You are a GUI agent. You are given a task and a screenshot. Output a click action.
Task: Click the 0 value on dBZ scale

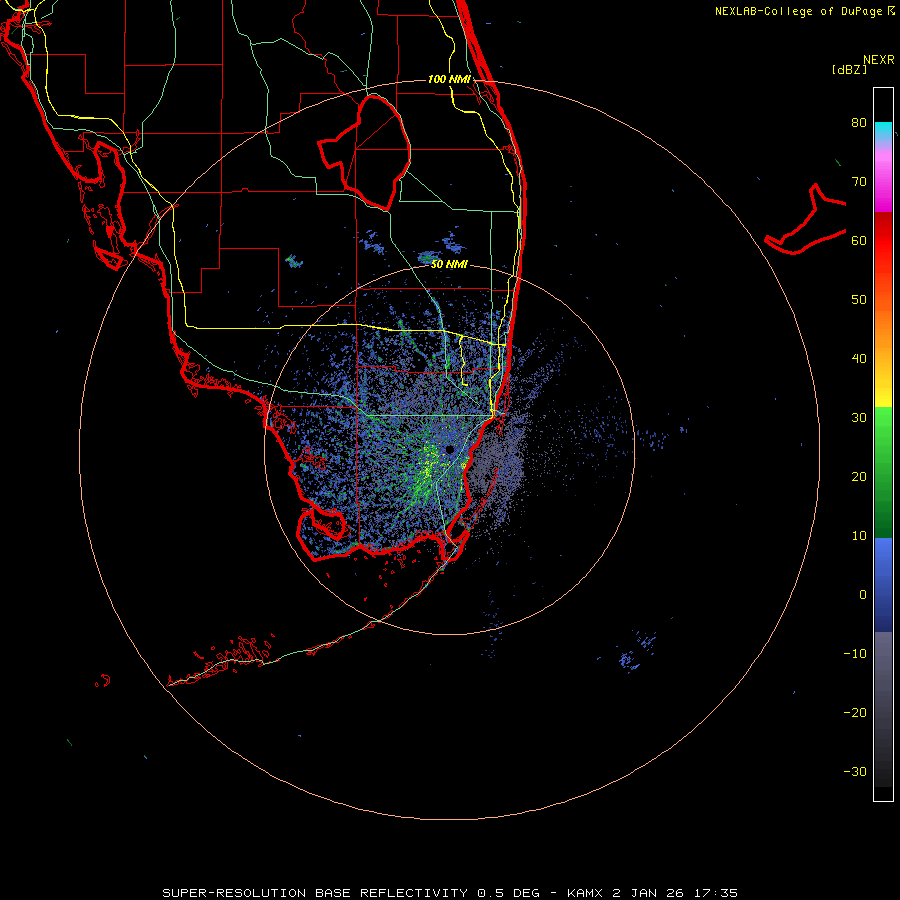863,595
